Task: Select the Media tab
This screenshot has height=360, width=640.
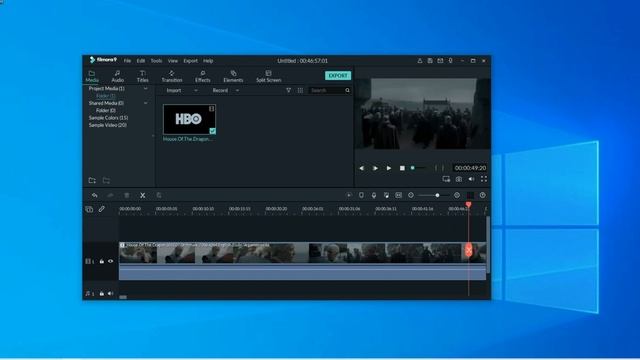Action: 92,76
